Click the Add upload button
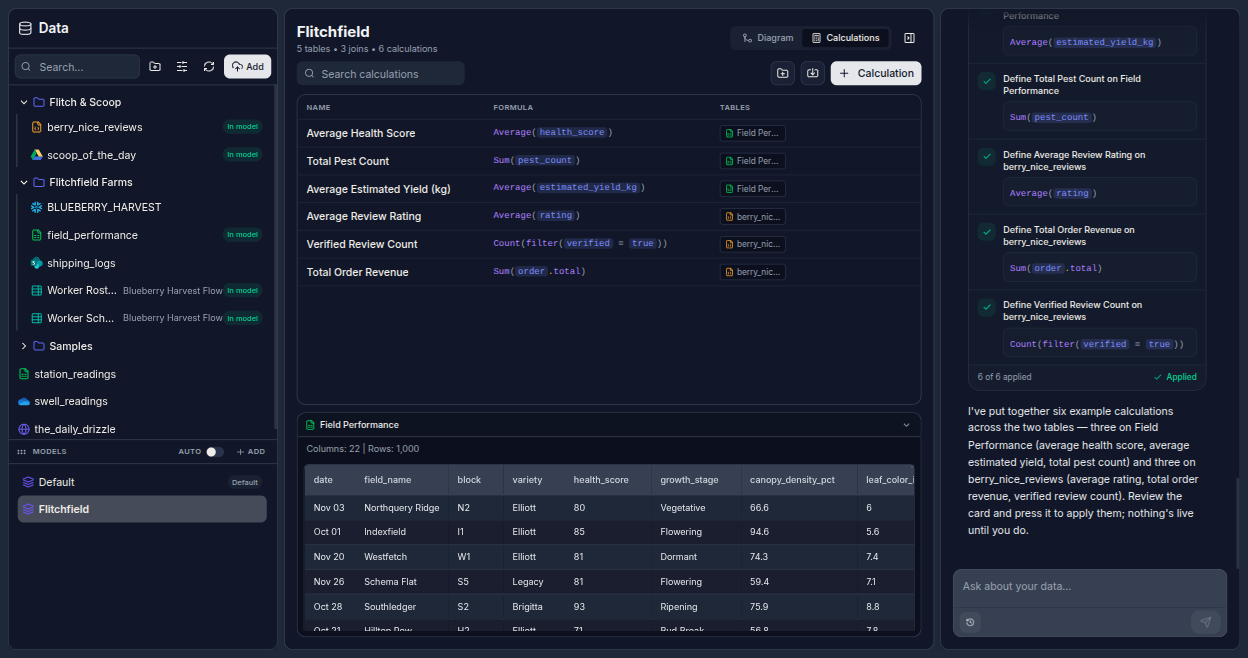 (x=247, y=67)
